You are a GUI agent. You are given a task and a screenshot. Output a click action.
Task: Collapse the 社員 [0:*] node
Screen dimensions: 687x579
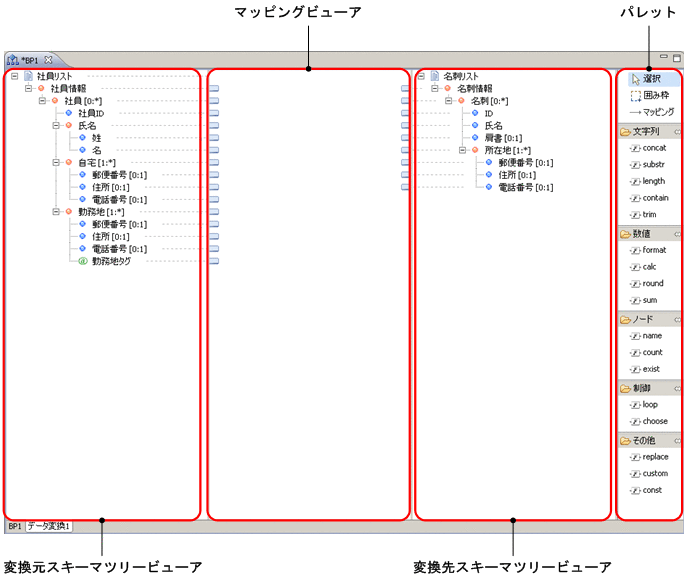42,101
